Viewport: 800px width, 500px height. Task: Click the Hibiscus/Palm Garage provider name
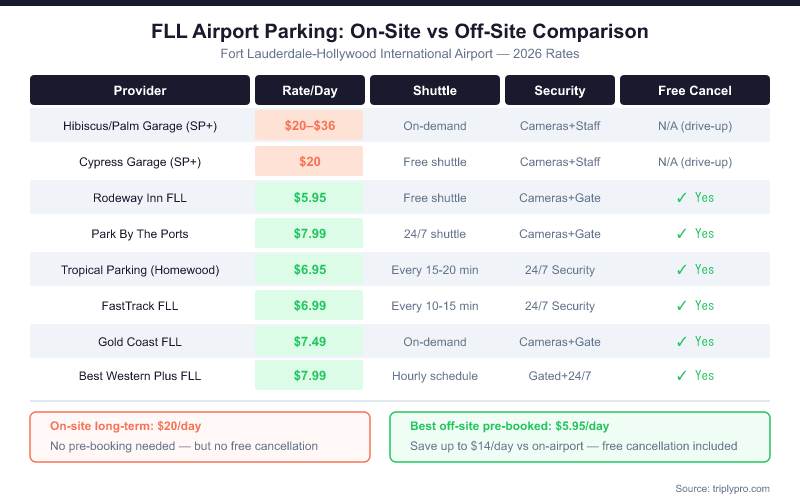coord(140,126)
